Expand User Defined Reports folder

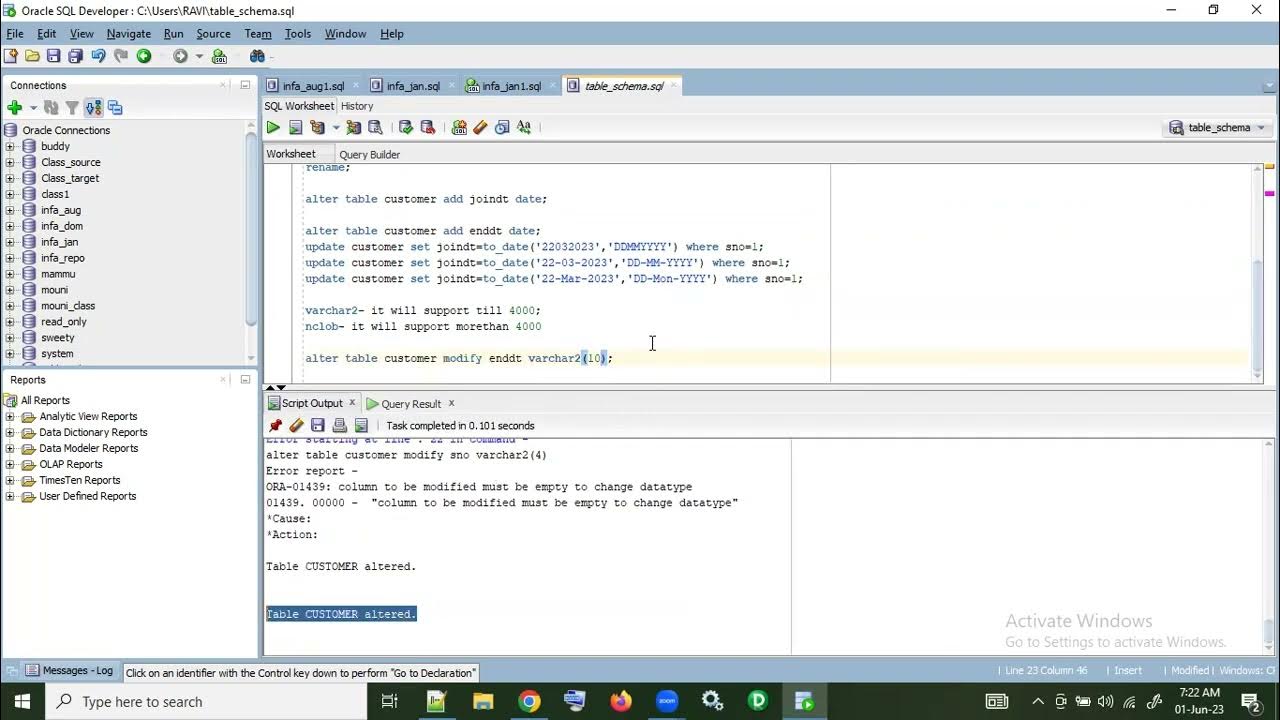[10, 497]
